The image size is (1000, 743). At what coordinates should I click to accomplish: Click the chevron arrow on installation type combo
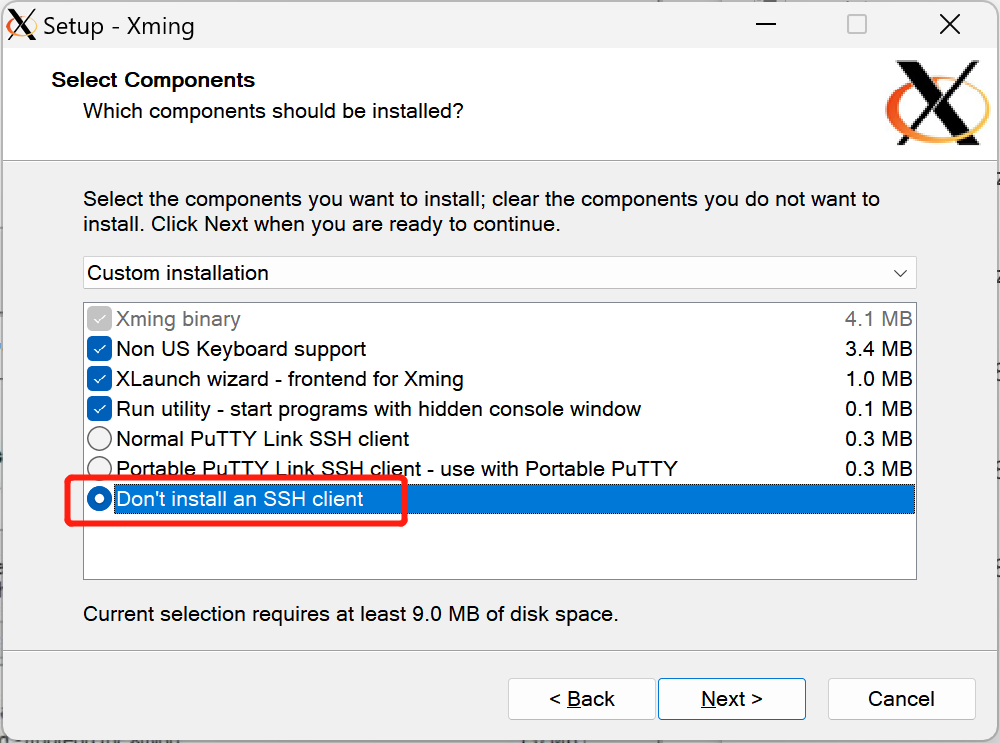[900, 273]
